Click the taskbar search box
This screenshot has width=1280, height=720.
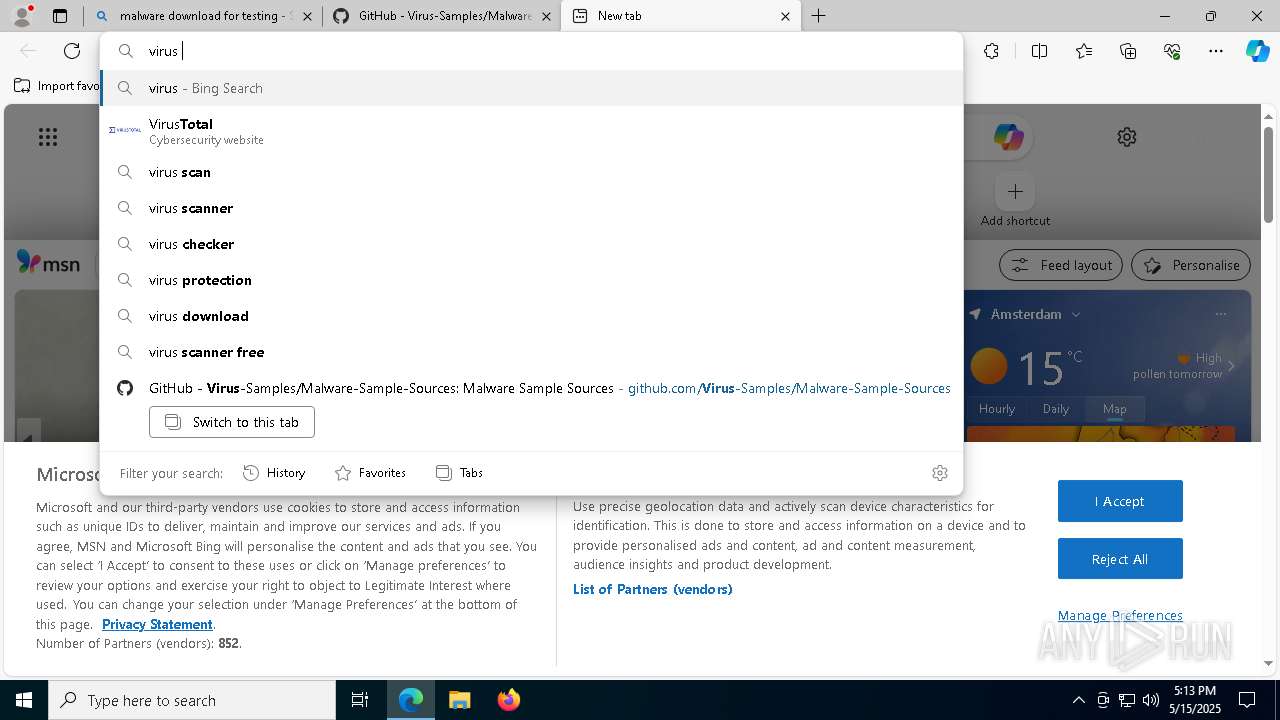192,700
